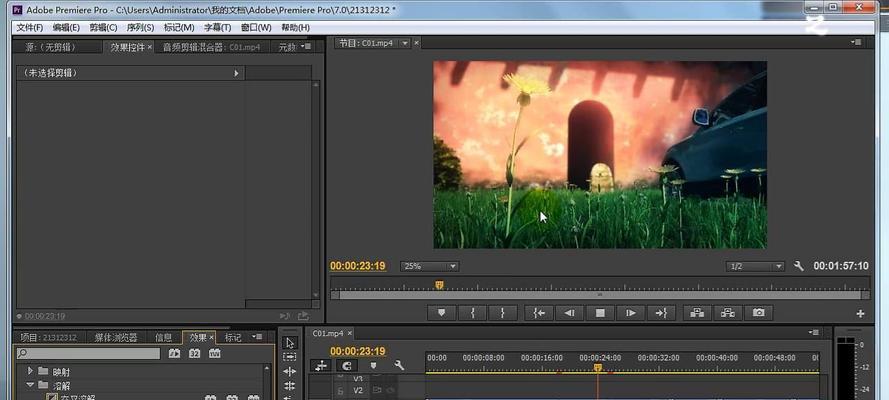Screen dimensions: 889x400
Task: Click the Mark In button
Action: pyautogui.click(x=472, y=313)
